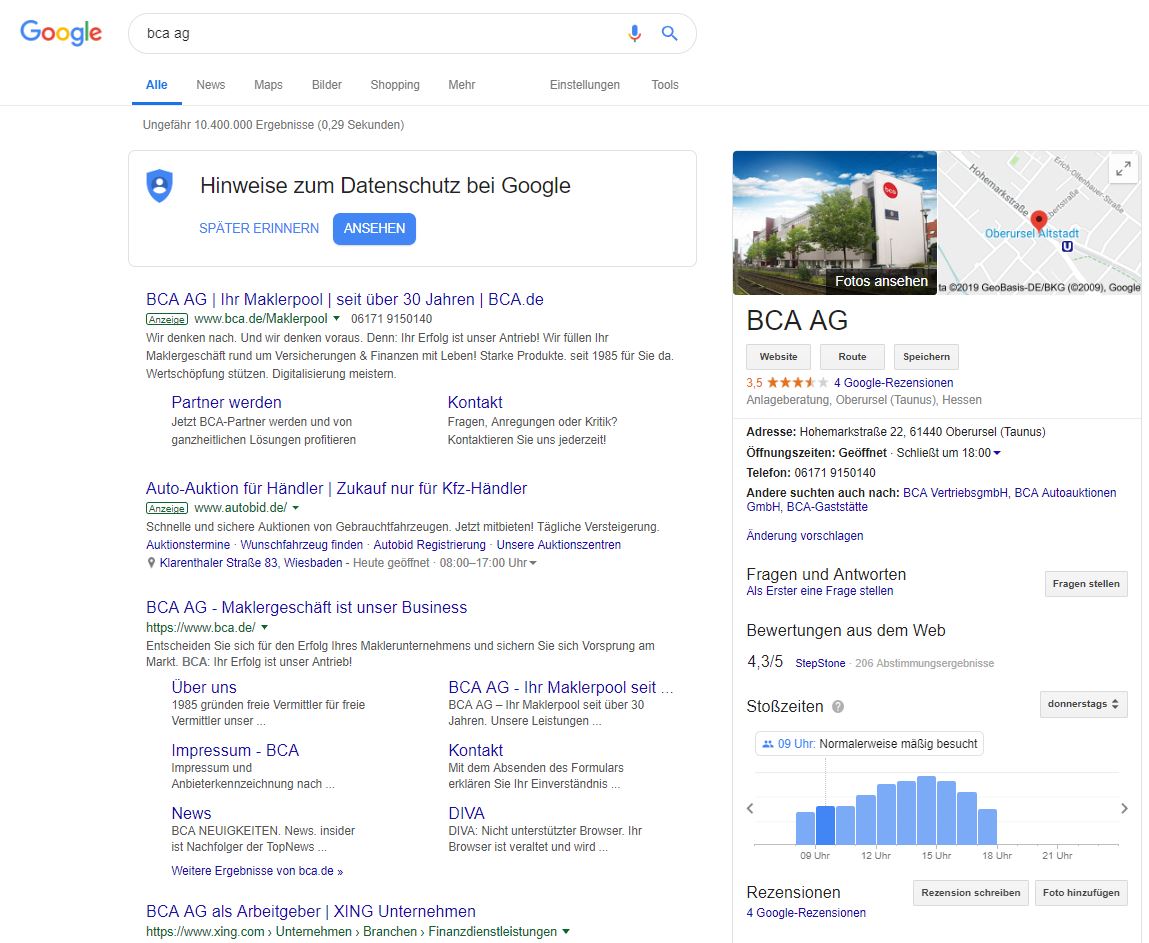This screenshot has width=1149, height=943.
Task: Open the News sitelink under bca.de
Action: [x=191, y=813]
